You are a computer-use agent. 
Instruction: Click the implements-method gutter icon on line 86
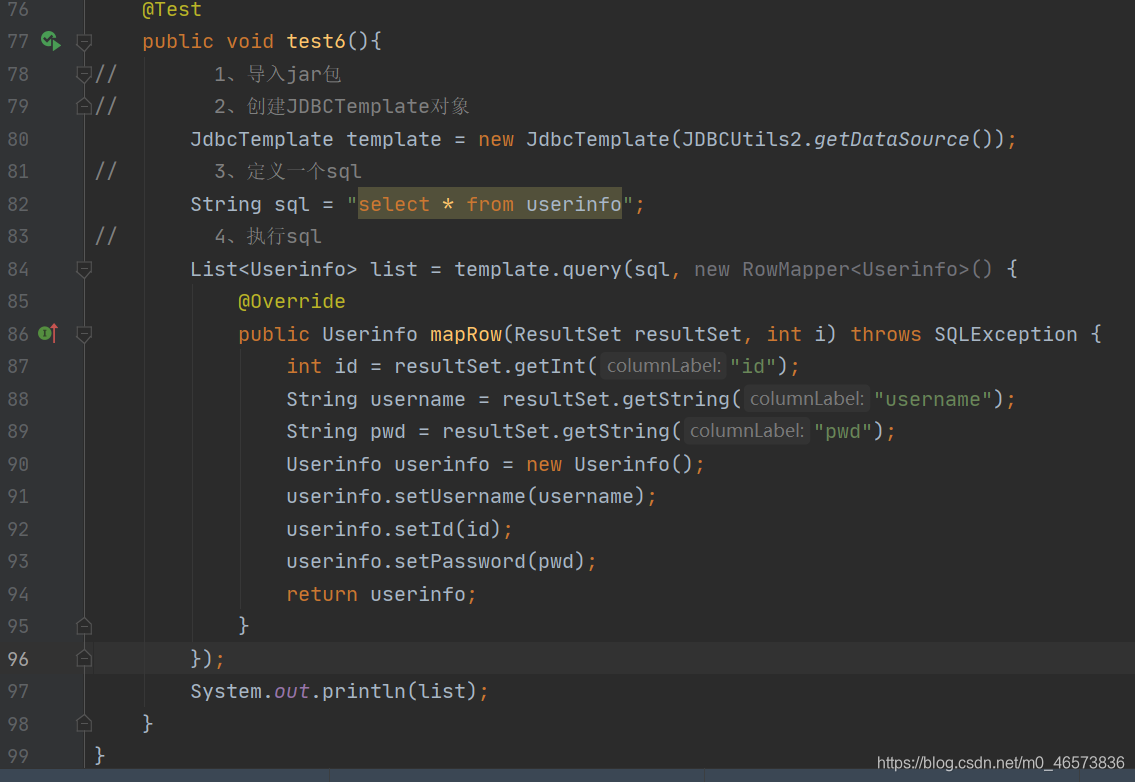48,333
